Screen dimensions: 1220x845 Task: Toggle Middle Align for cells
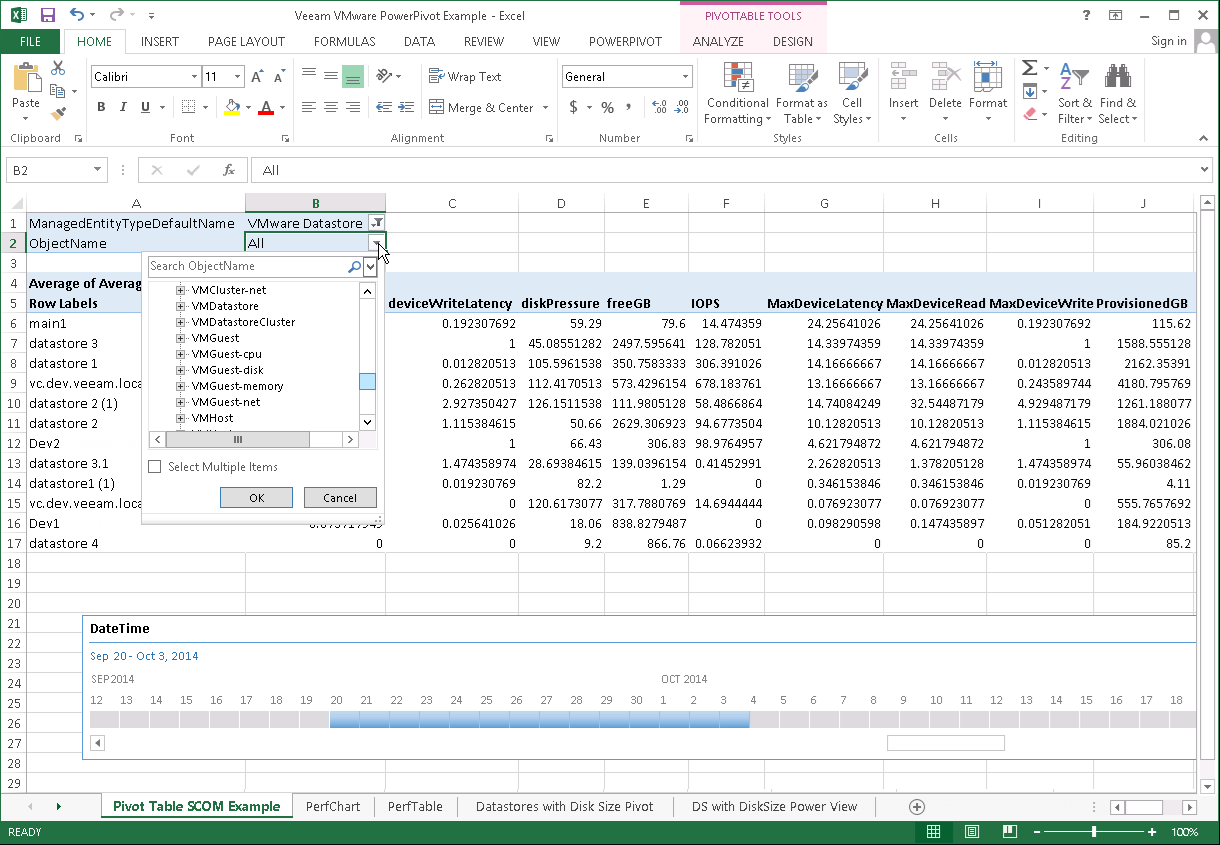click(x=330, y=75)
